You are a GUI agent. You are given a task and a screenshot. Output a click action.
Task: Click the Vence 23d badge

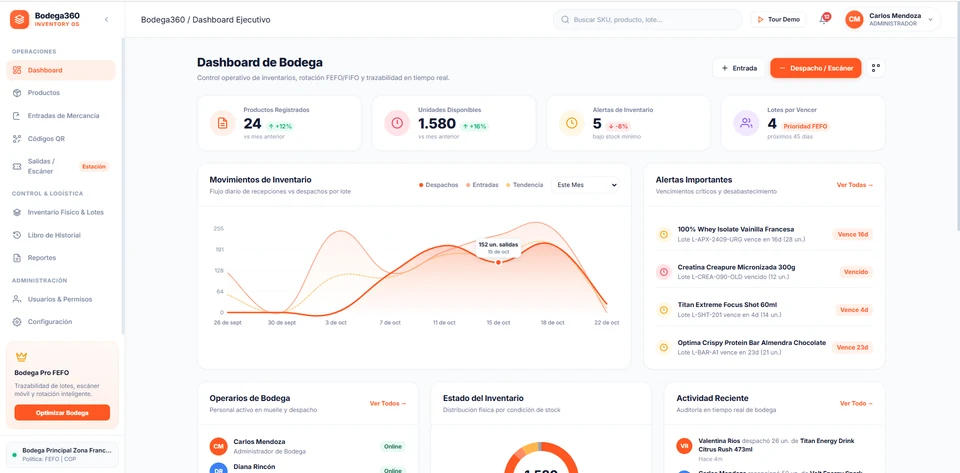[x=852, y=347]
